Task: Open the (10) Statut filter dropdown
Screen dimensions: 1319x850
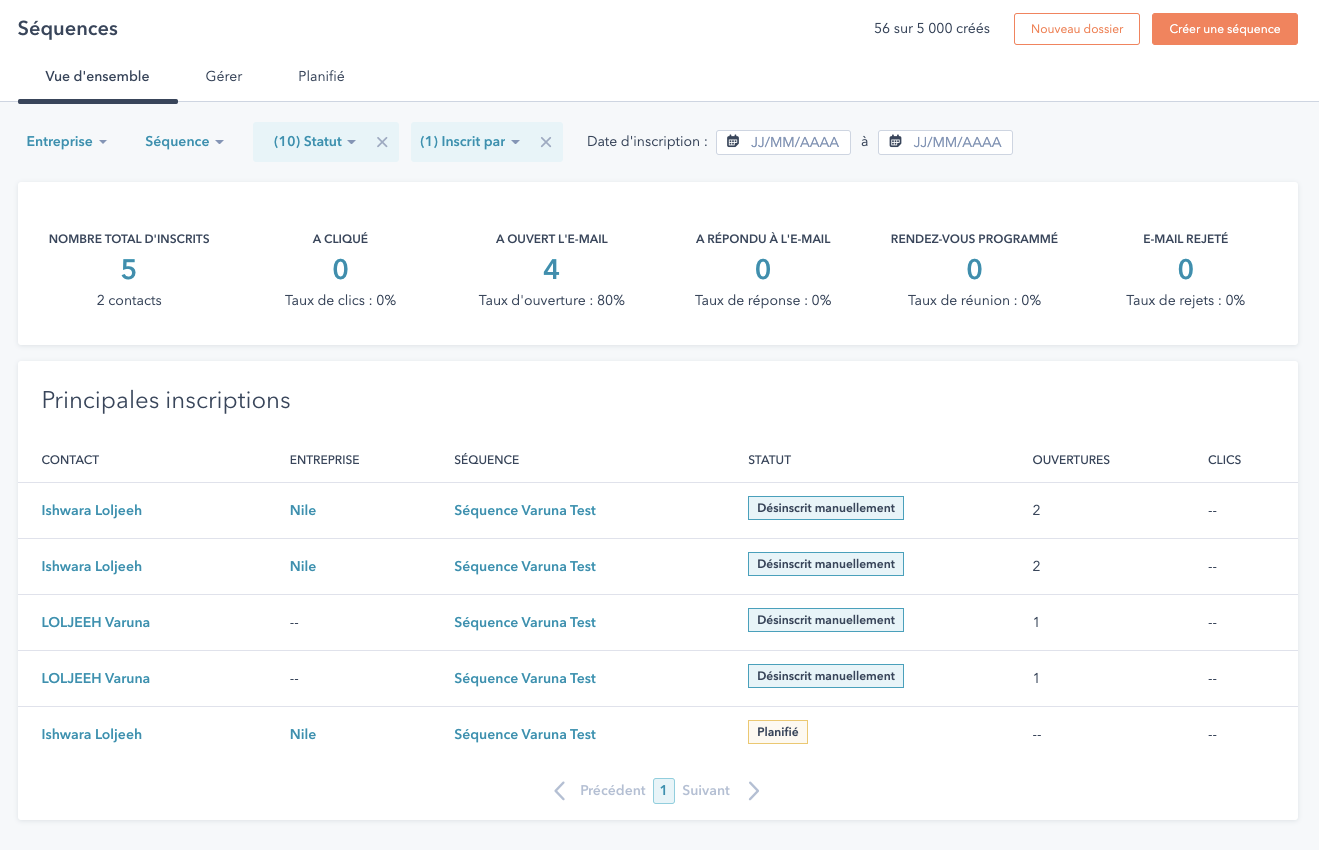Action: [314, 142]
